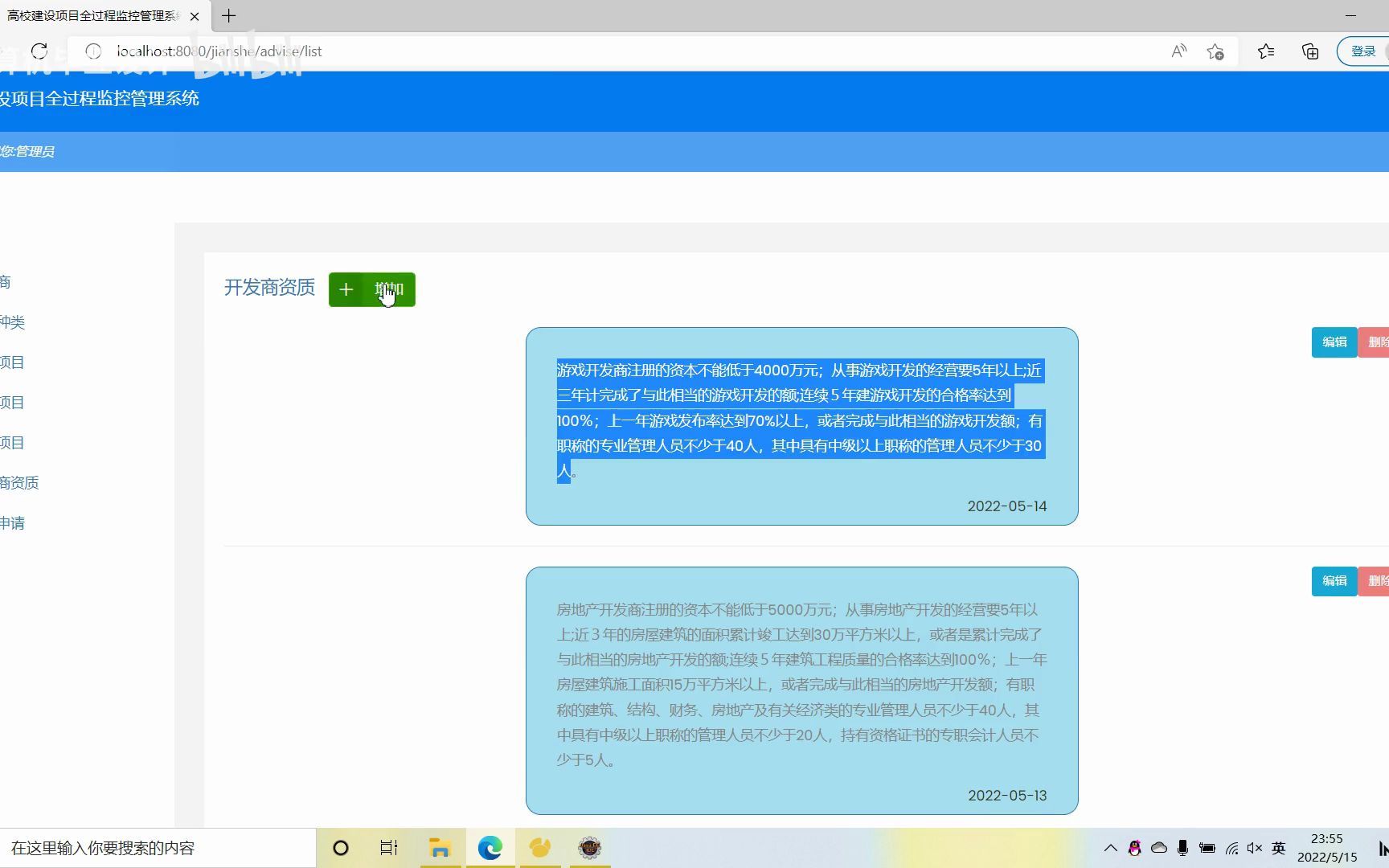The width and height of the screenshot is (1389, 868).
Task: Click the site information icon in address bar
Action: 93,51
